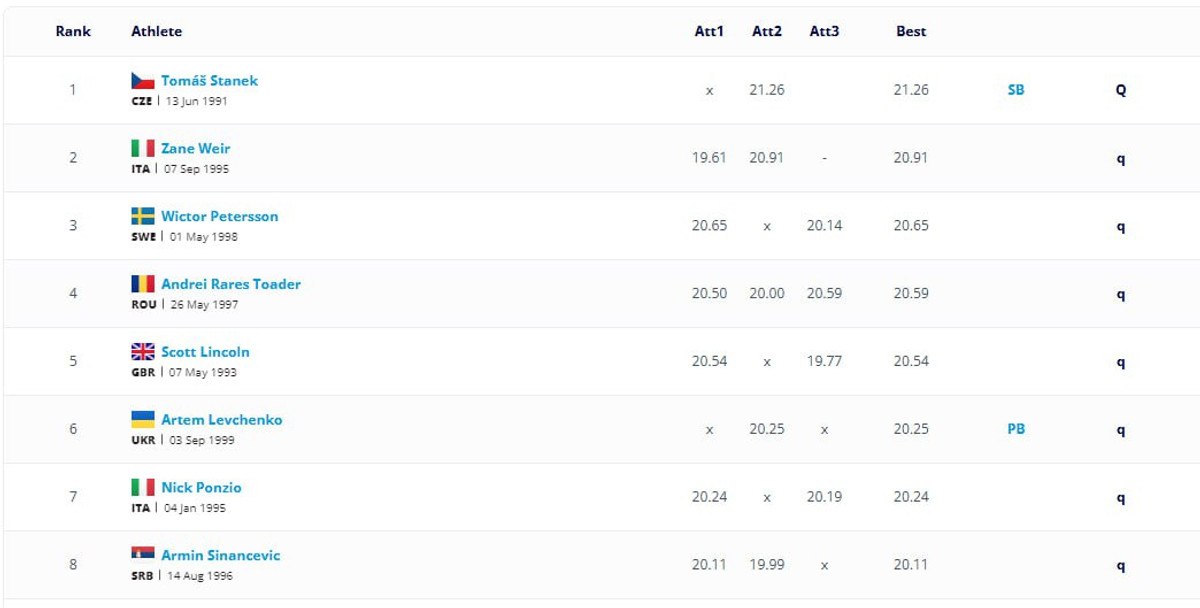Viewport: 1200px width, 608px height.
Task: Go to Wictor Petersson's profile
Action: (219, 216)
